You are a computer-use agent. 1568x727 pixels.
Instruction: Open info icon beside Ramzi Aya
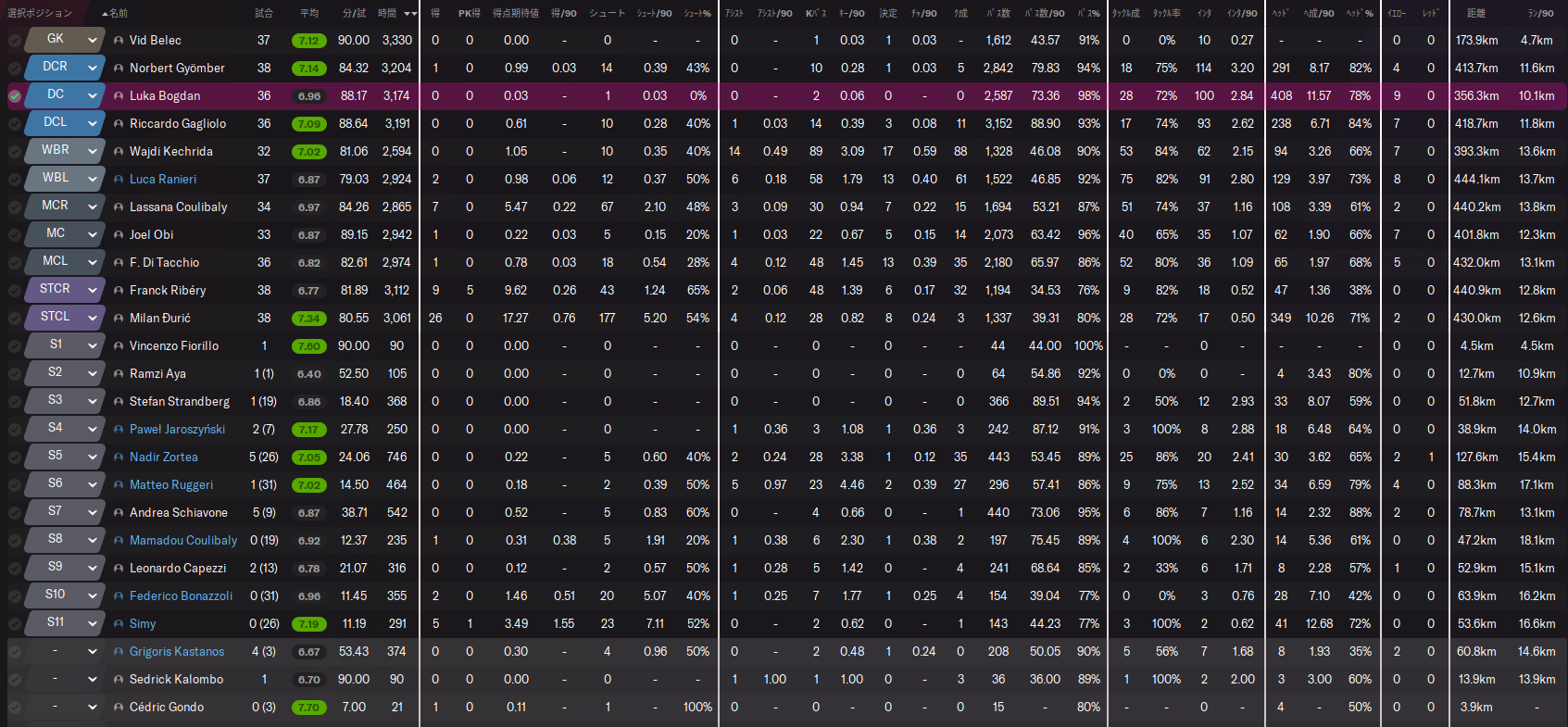[x=119, y=374]
